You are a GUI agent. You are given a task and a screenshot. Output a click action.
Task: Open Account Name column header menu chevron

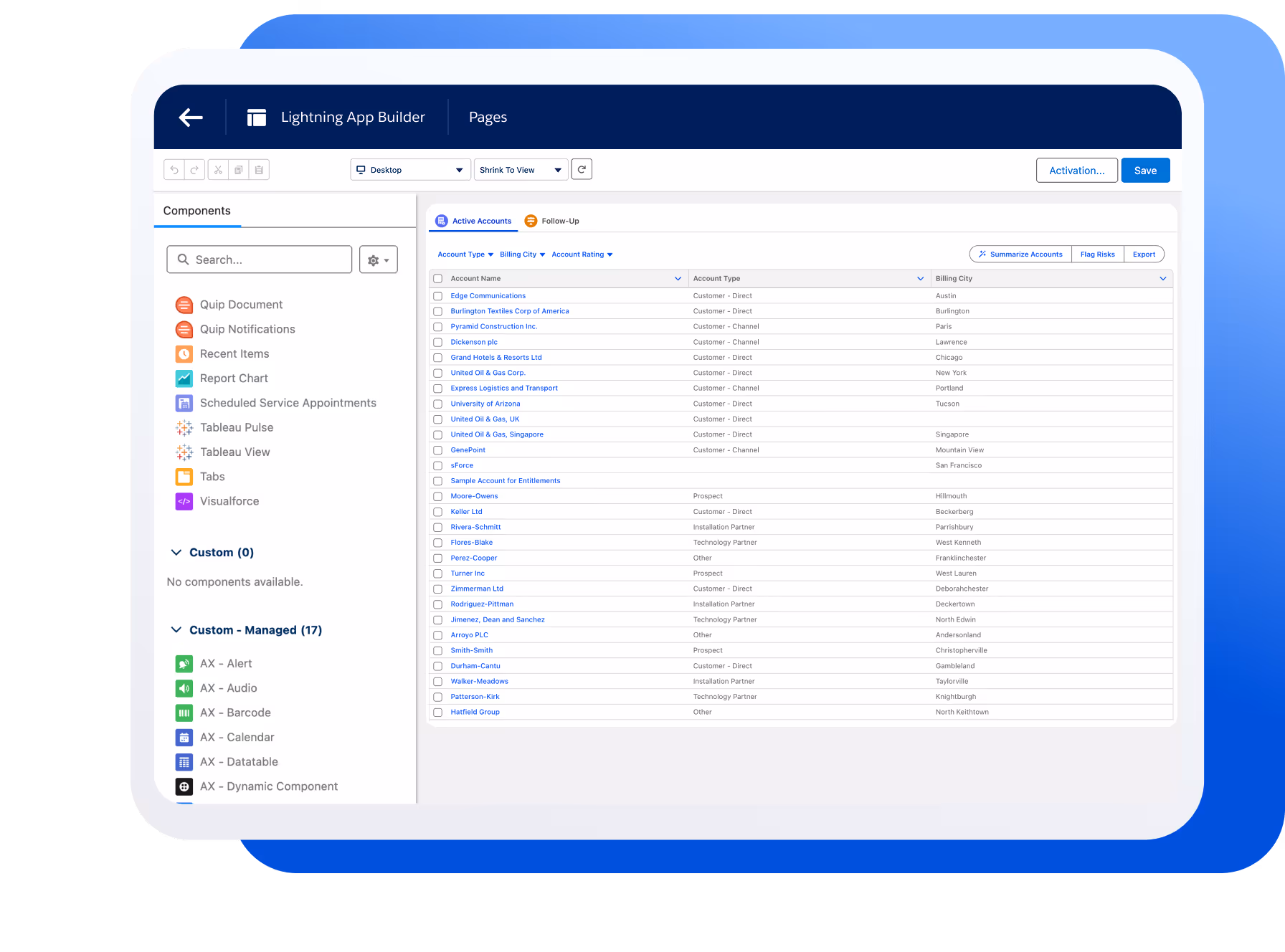click(x=678, y=279)
